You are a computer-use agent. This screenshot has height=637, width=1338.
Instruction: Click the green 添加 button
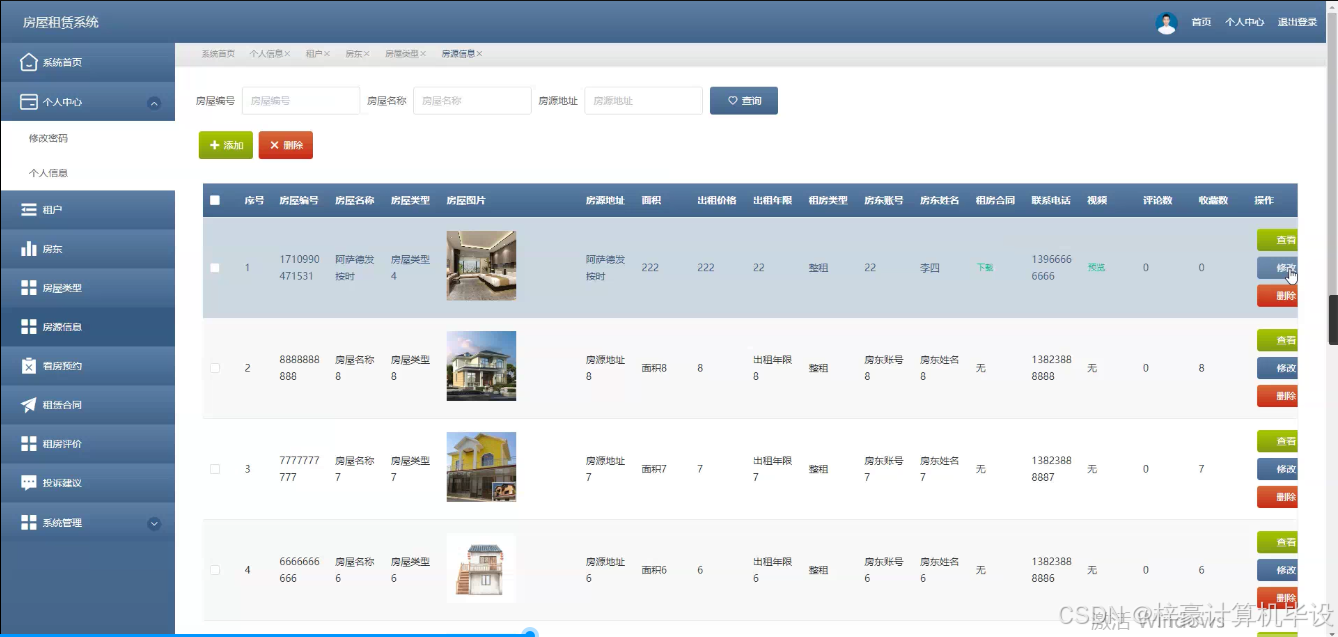[x=226, y=145]
